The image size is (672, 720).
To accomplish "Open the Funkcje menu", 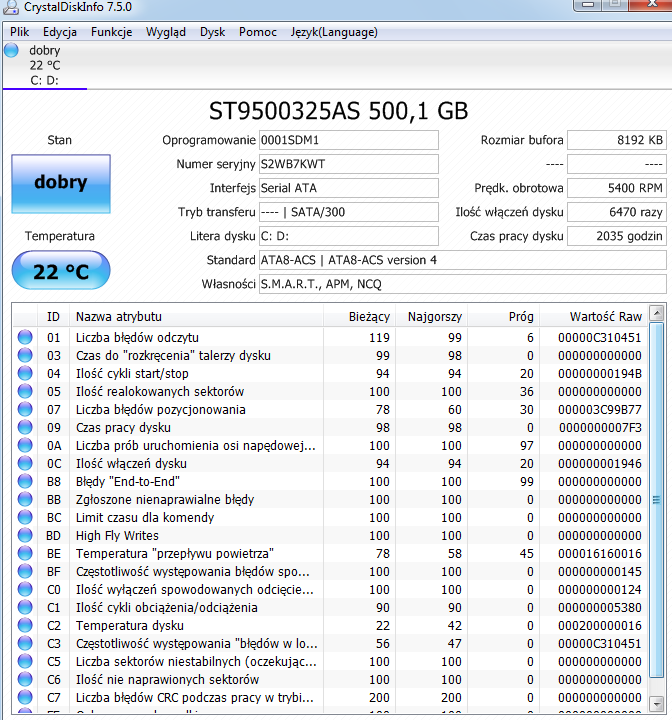I will pyautogui.click(x=112, y=32).
